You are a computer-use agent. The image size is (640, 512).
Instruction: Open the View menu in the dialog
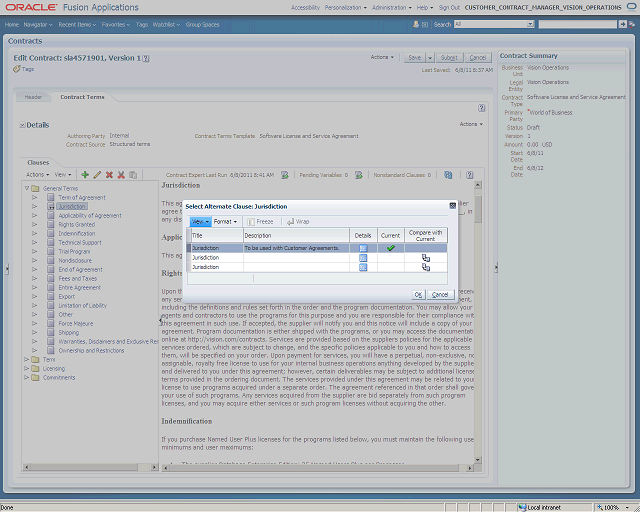click(x=200, y=222)
